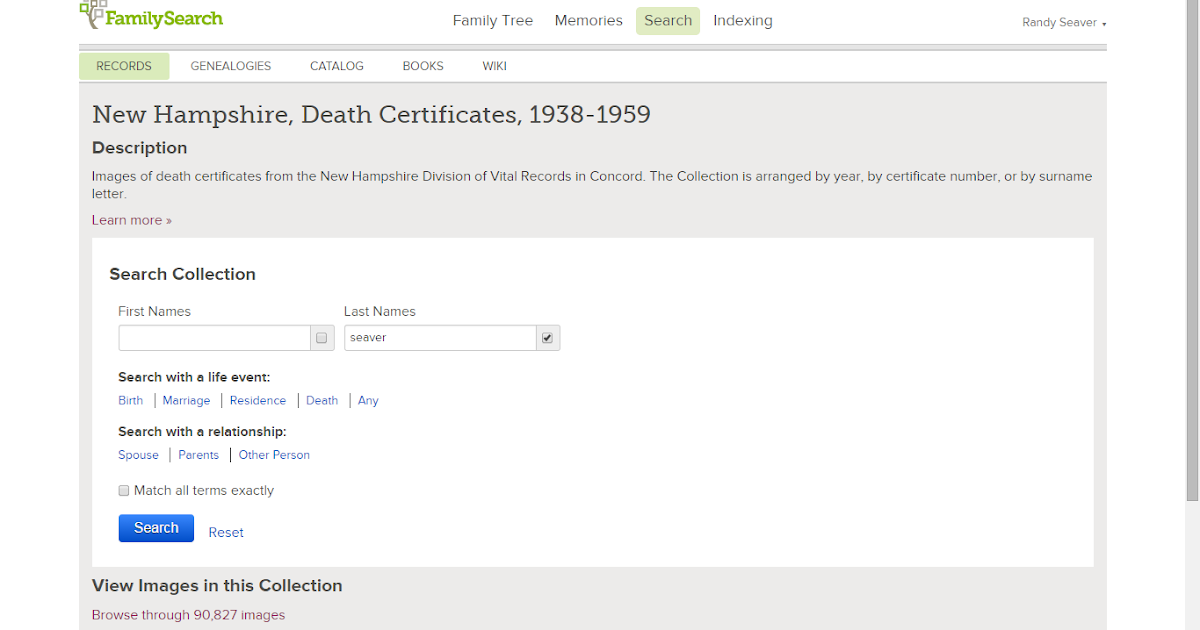This screenshot has height=630, width=1200.
Task: Expand the Spouse relationship fields
Action: 138,455
